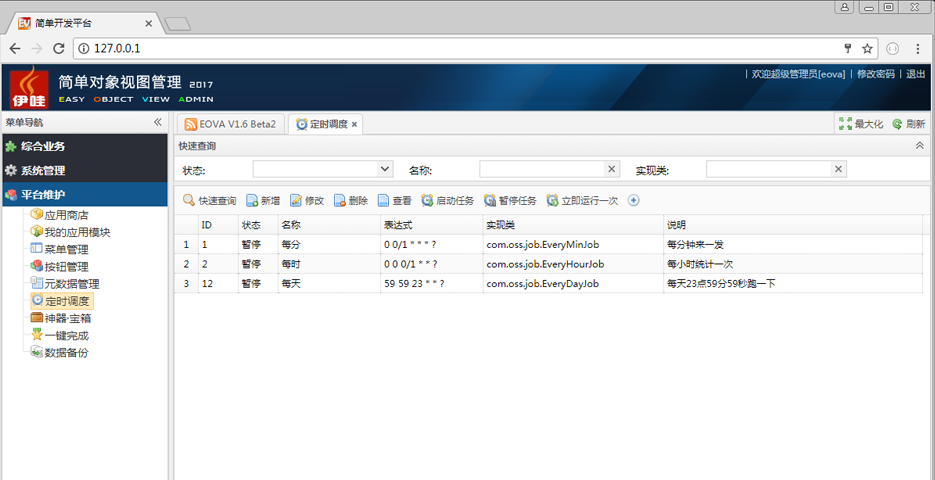The width and height of the screenshot is (935, 480).
Task: Switch to the EOVA V1.6 Beta2 tab
Action: (231, 124)
